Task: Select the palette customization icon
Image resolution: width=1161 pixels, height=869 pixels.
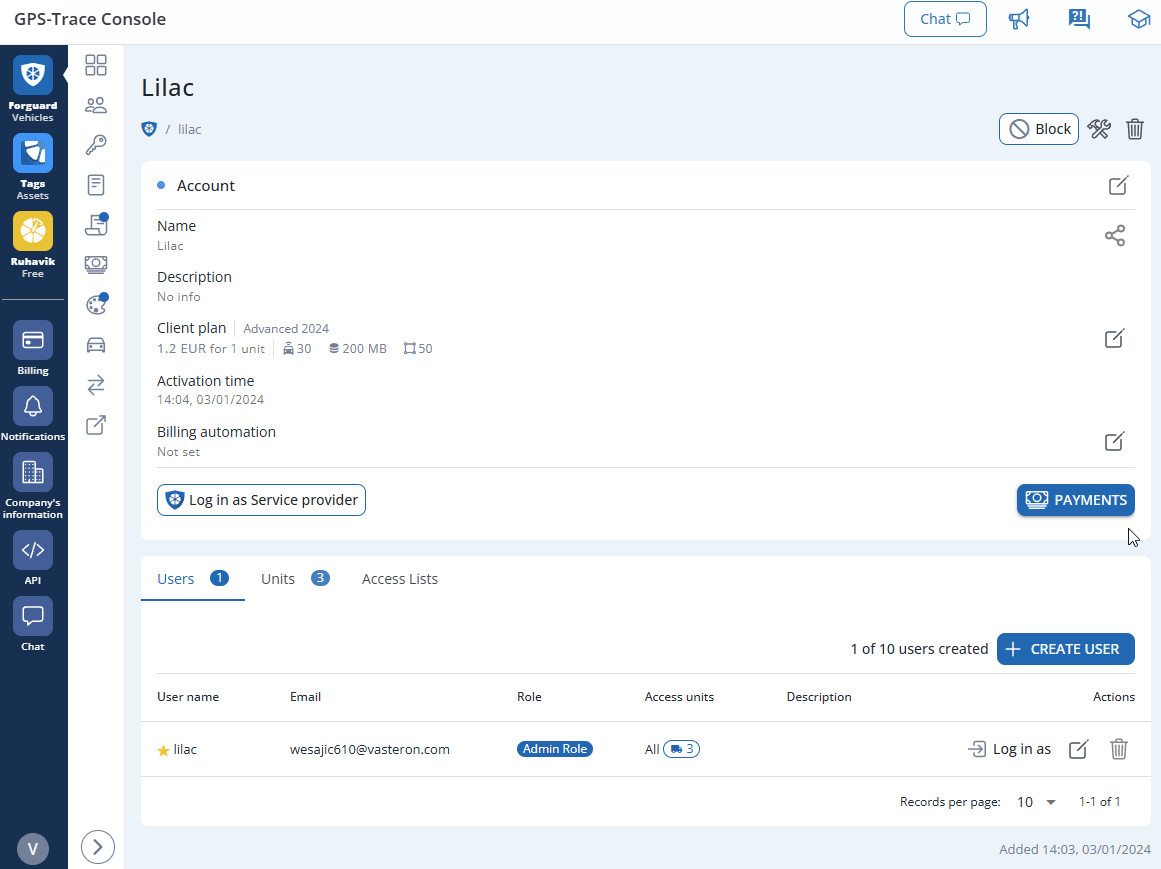Action: 96,304
